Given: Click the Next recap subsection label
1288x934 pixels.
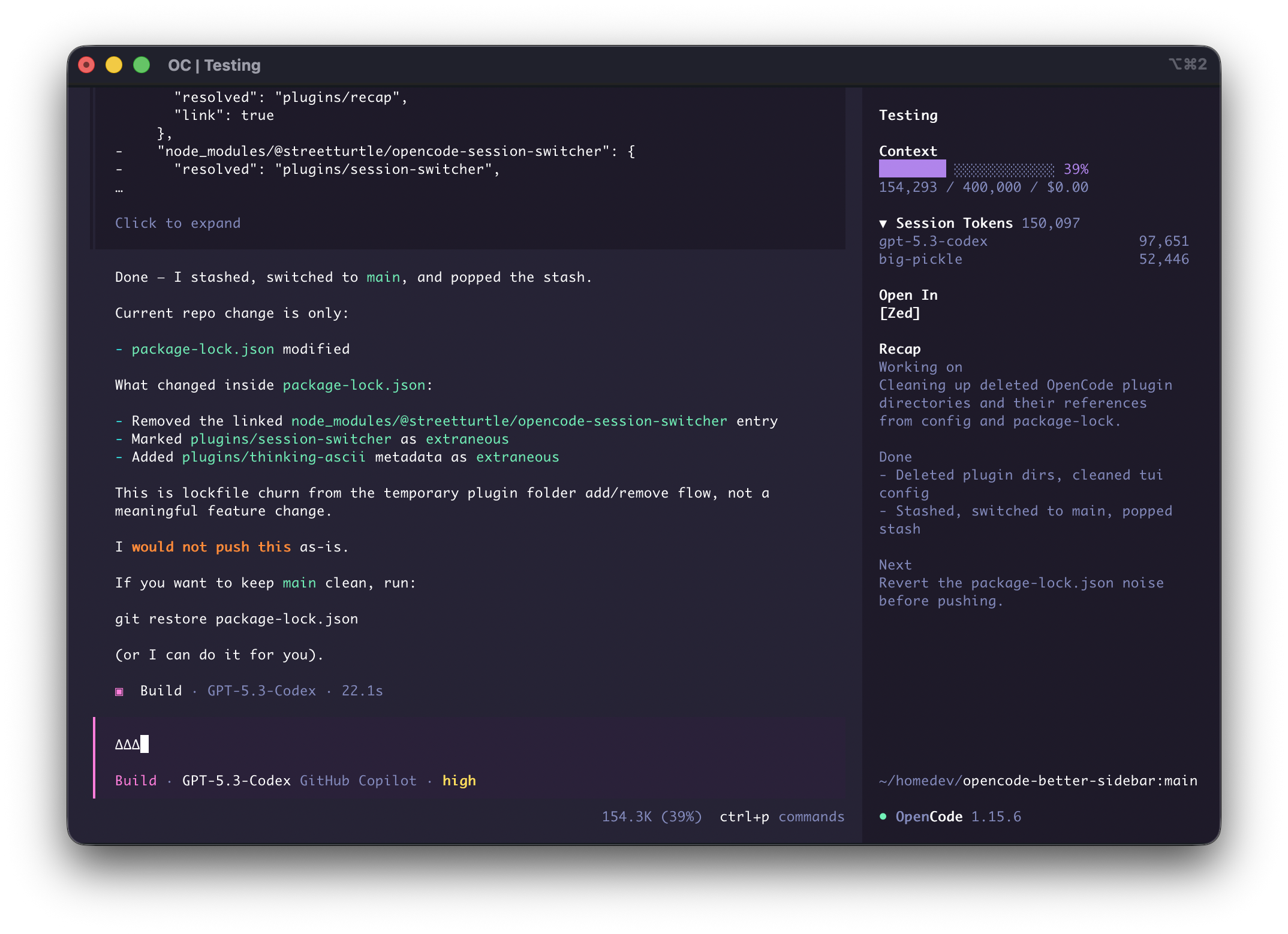Looking at the screenshot, I should click(x=895, y=565).
